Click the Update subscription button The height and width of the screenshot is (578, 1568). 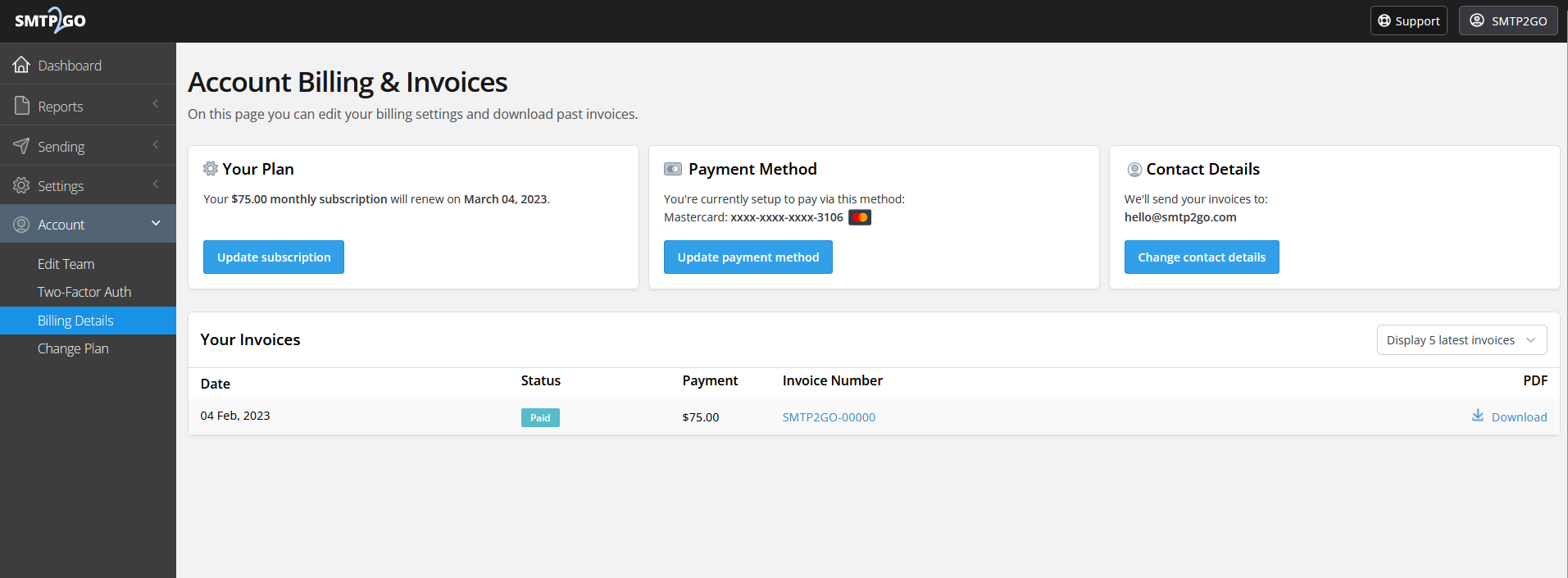pos(274,257)
